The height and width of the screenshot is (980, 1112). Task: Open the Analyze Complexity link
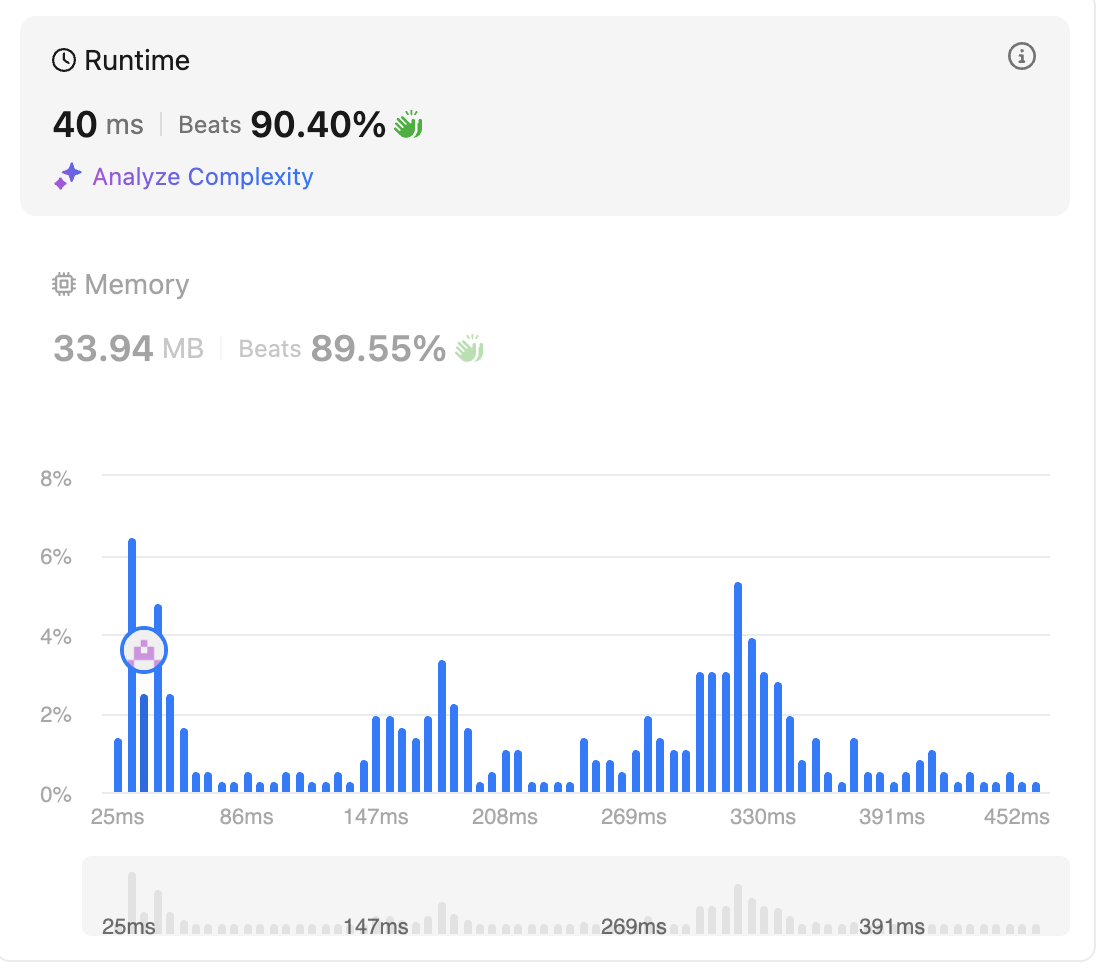203,177
